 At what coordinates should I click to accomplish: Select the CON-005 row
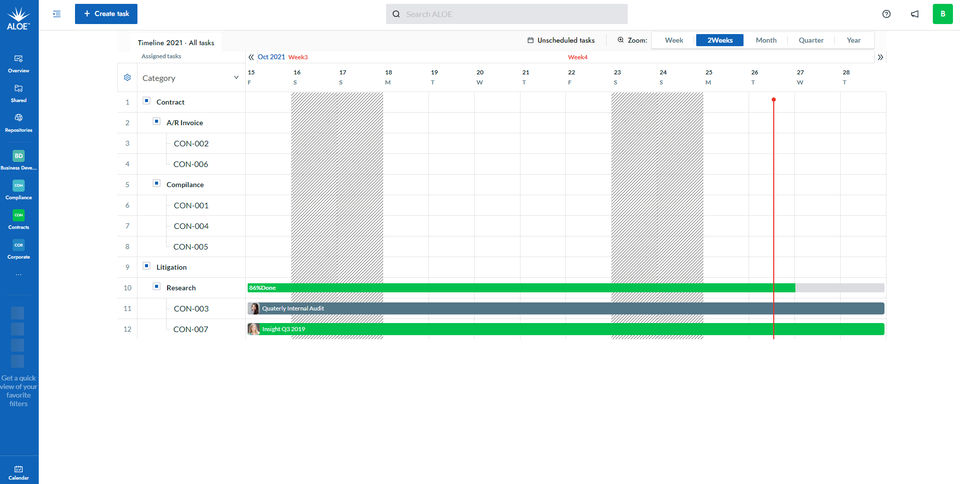pyautogui.click(x=191, y=247)
